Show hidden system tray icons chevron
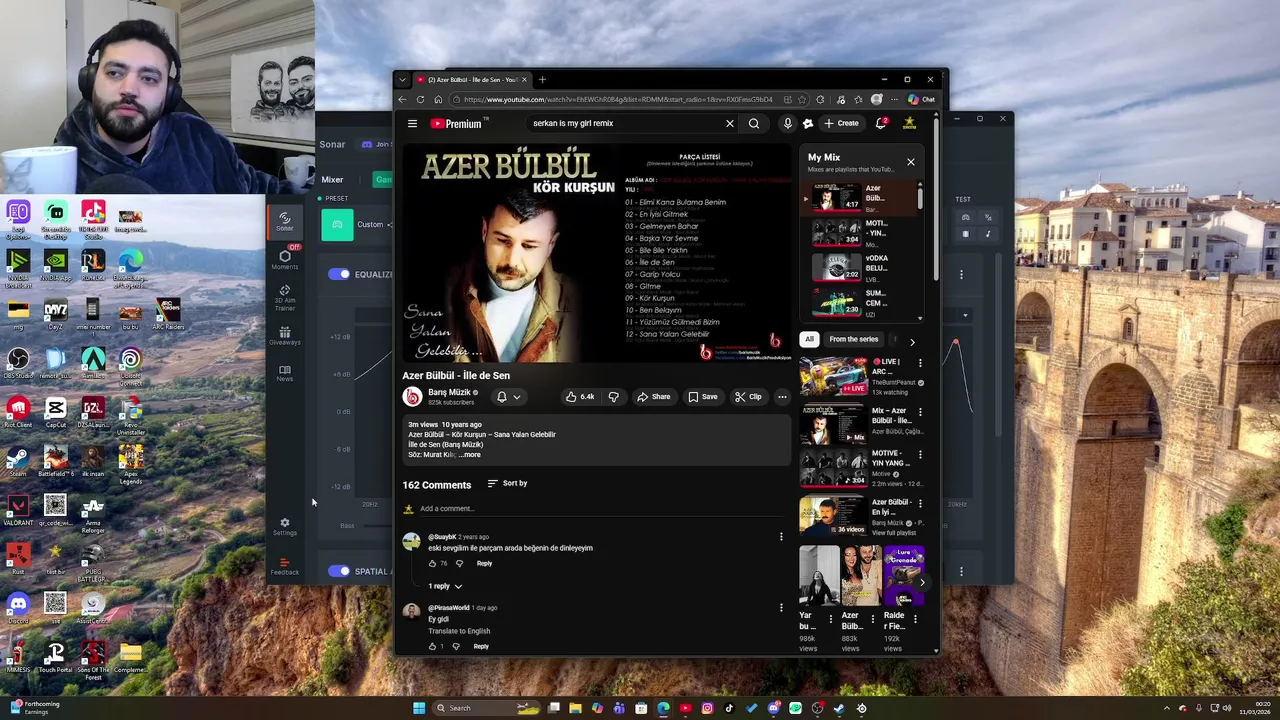The height and width of the screenshot is (720, 1280). point(1166,708)
